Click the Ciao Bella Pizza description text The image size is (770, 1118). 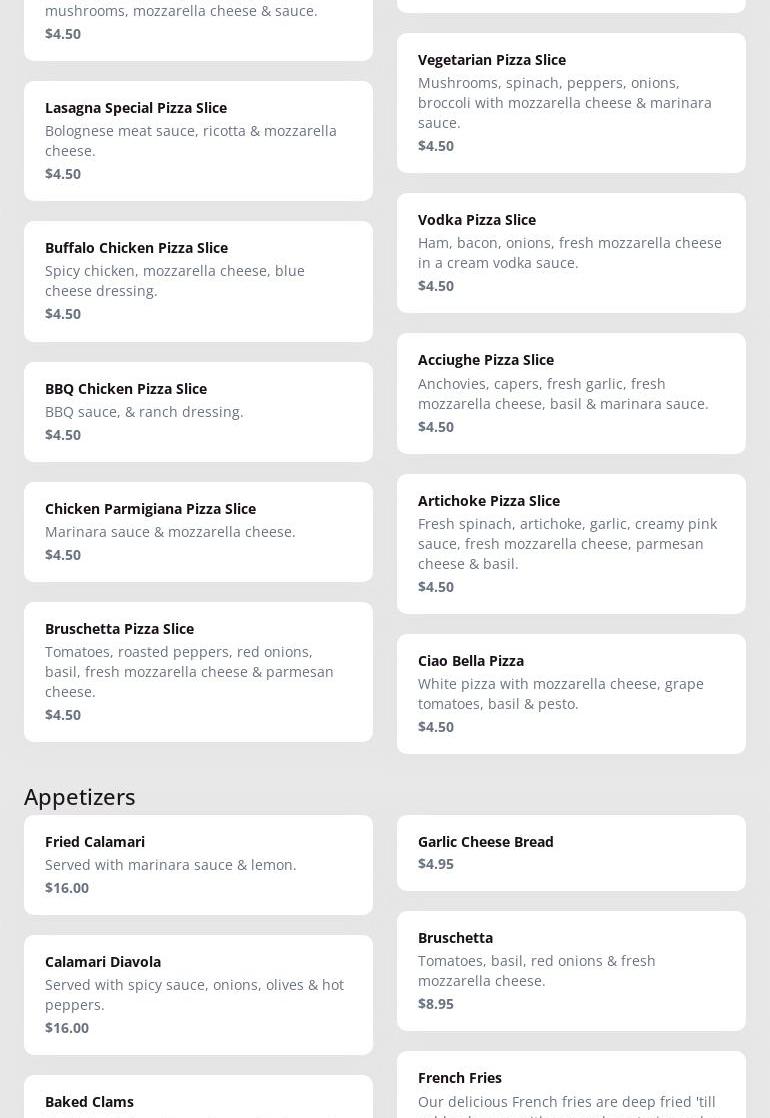click(560, 693)
